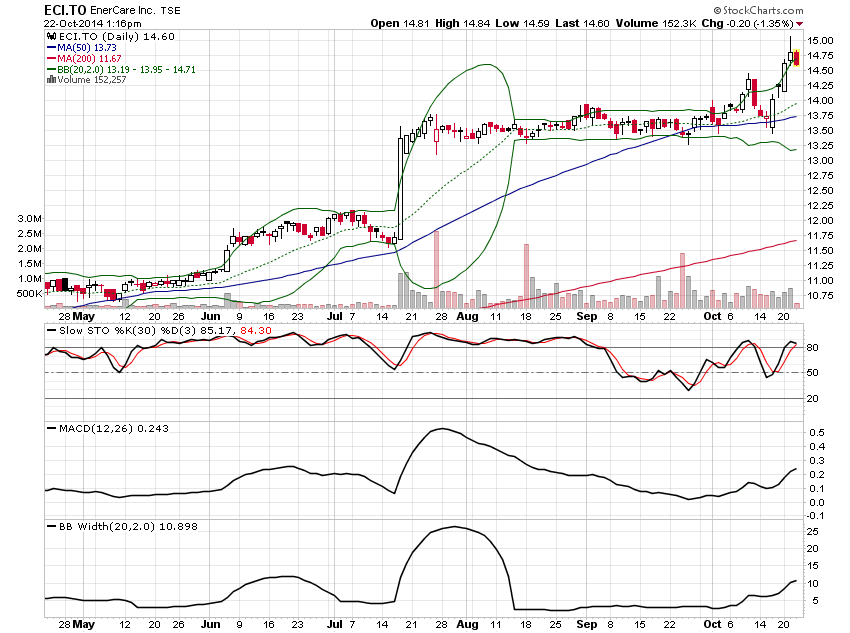The height and width of the screenshot is (633, 850).
Task: Click the ECI.TO (Daily) 14.60 legend entry
Action: [117, 36]
